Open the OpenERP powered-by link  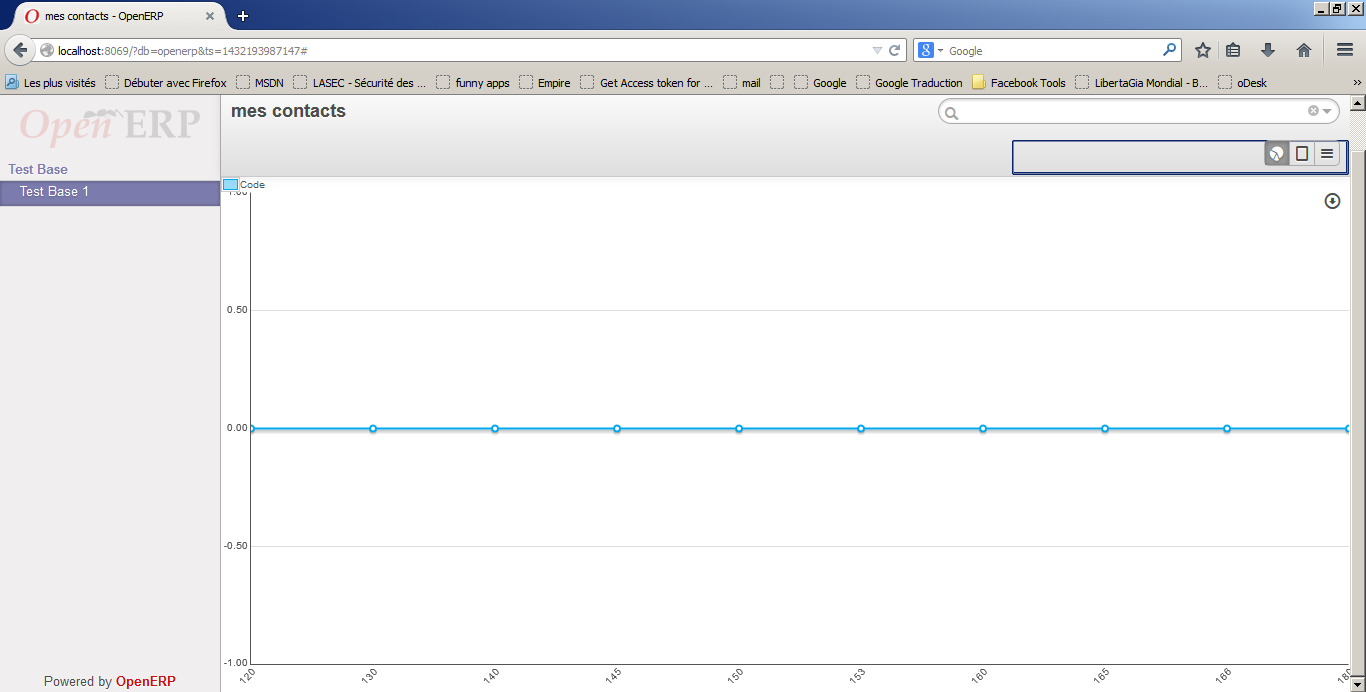pyautogui.click(x=145, y=681)
